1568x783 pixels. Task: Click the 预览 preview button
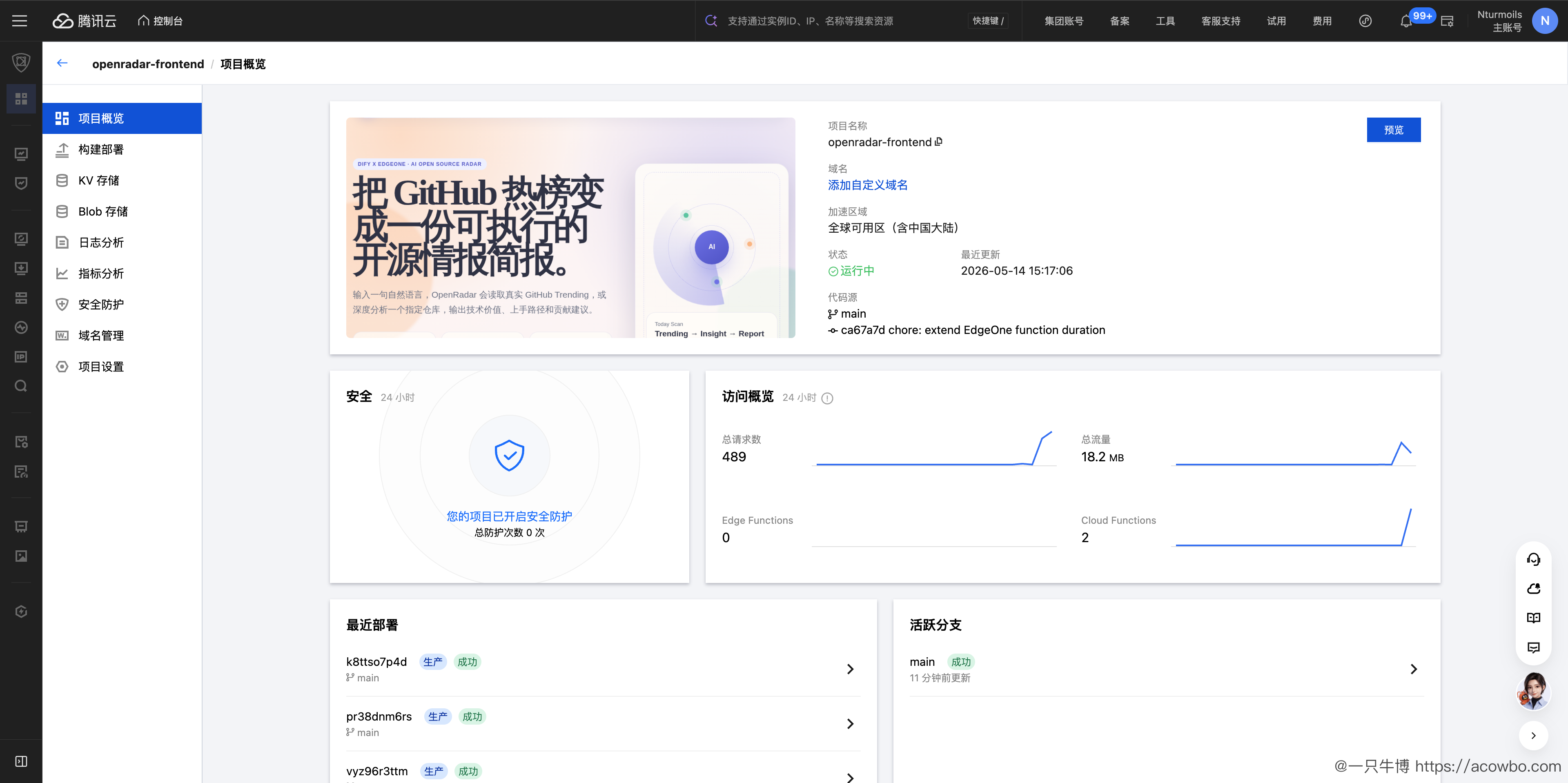1393,129
